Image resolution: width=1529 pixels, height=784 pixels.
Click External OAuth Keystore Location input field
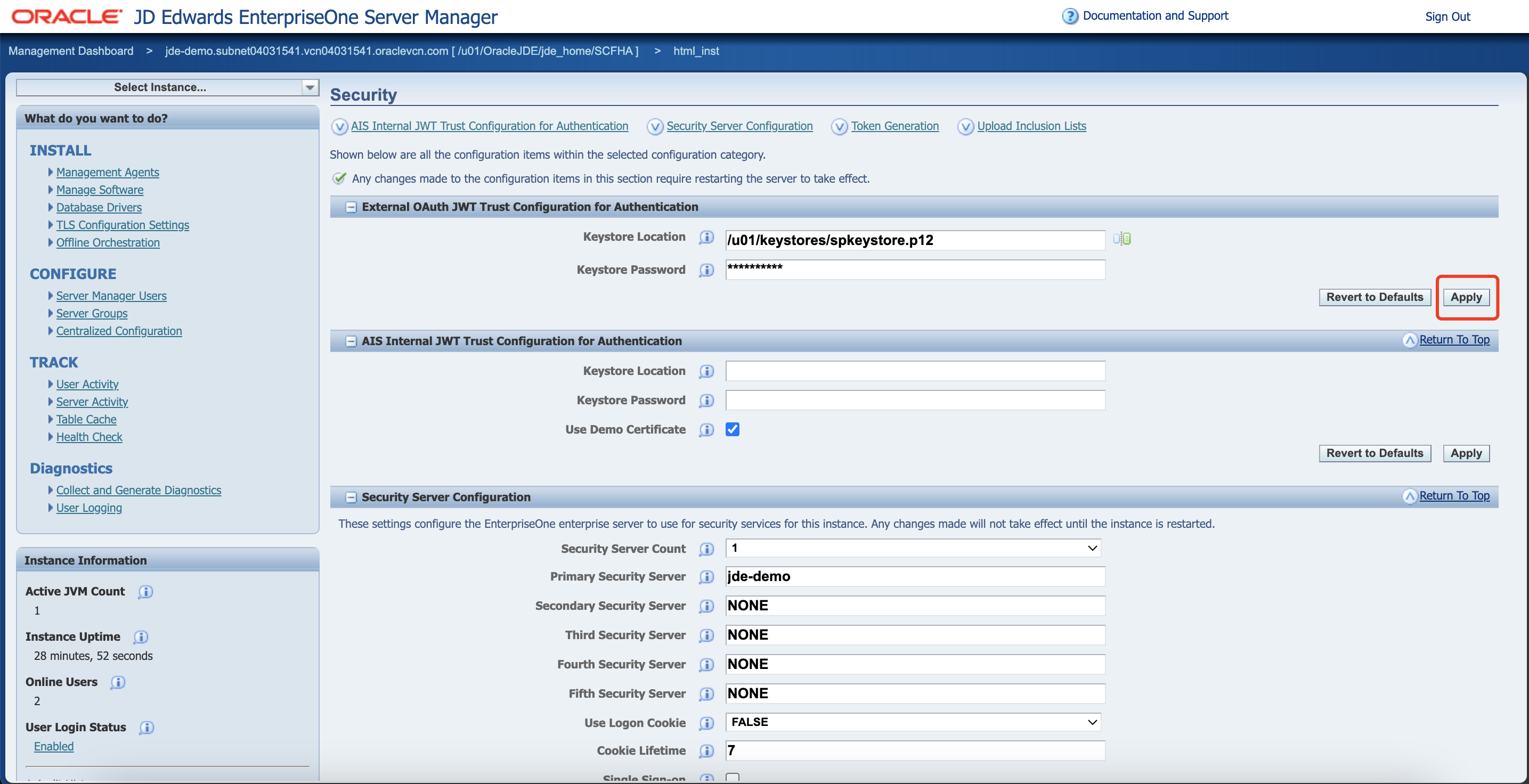[915, 240]
